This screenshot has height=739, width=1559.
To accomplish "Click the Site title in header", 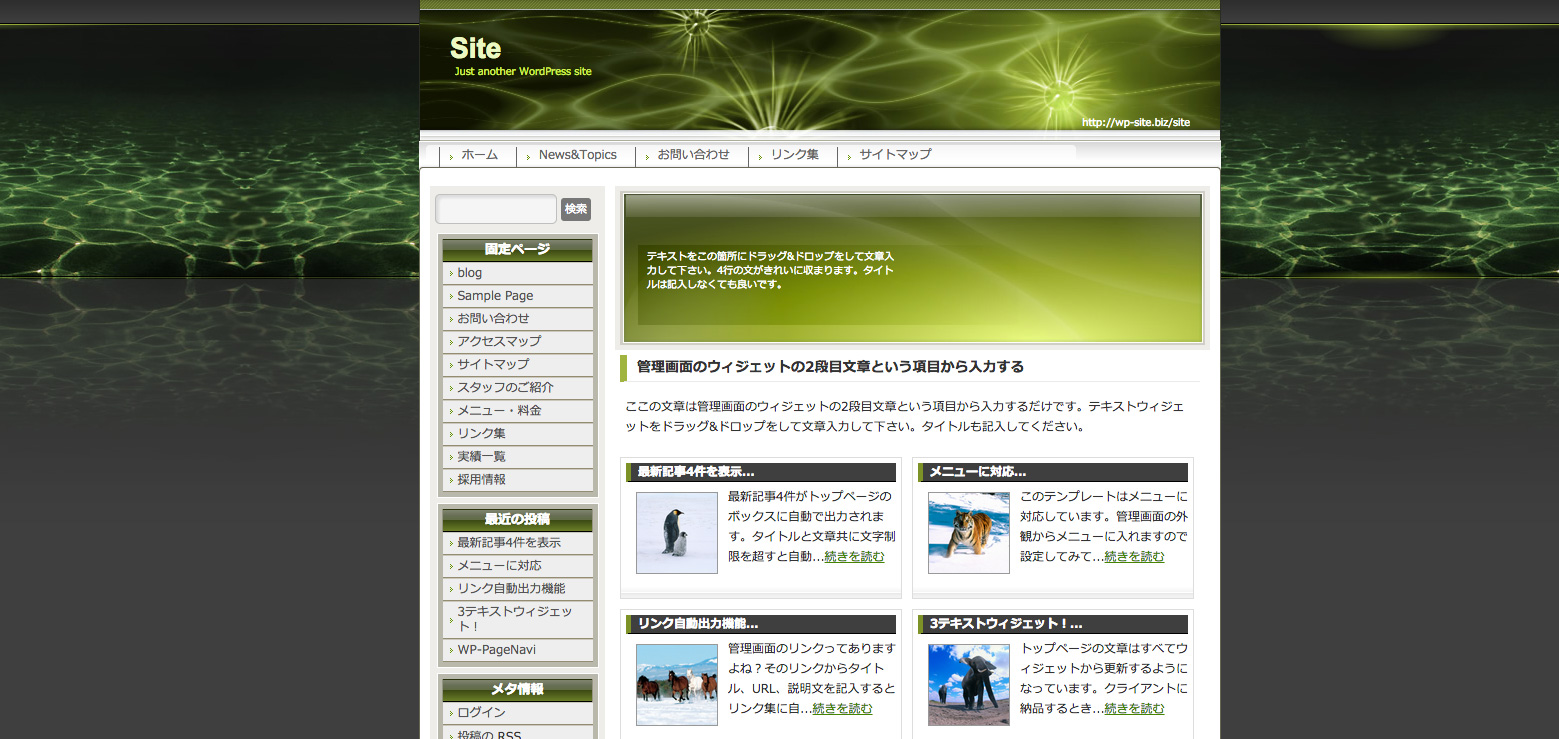I will (x=476, y=48).
